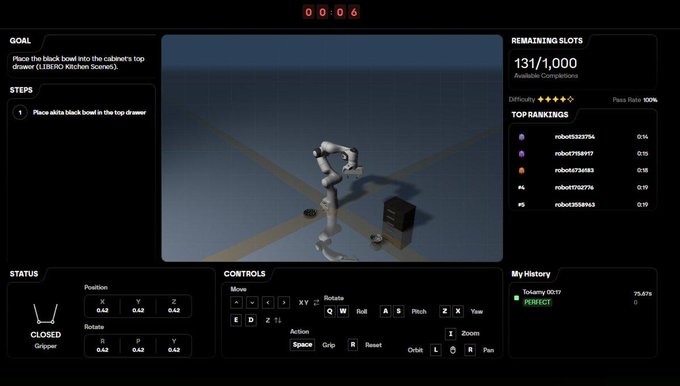Click the TOP RANKINGS heading
This screenshot has width=680, height=386.
tap(540, 115)
